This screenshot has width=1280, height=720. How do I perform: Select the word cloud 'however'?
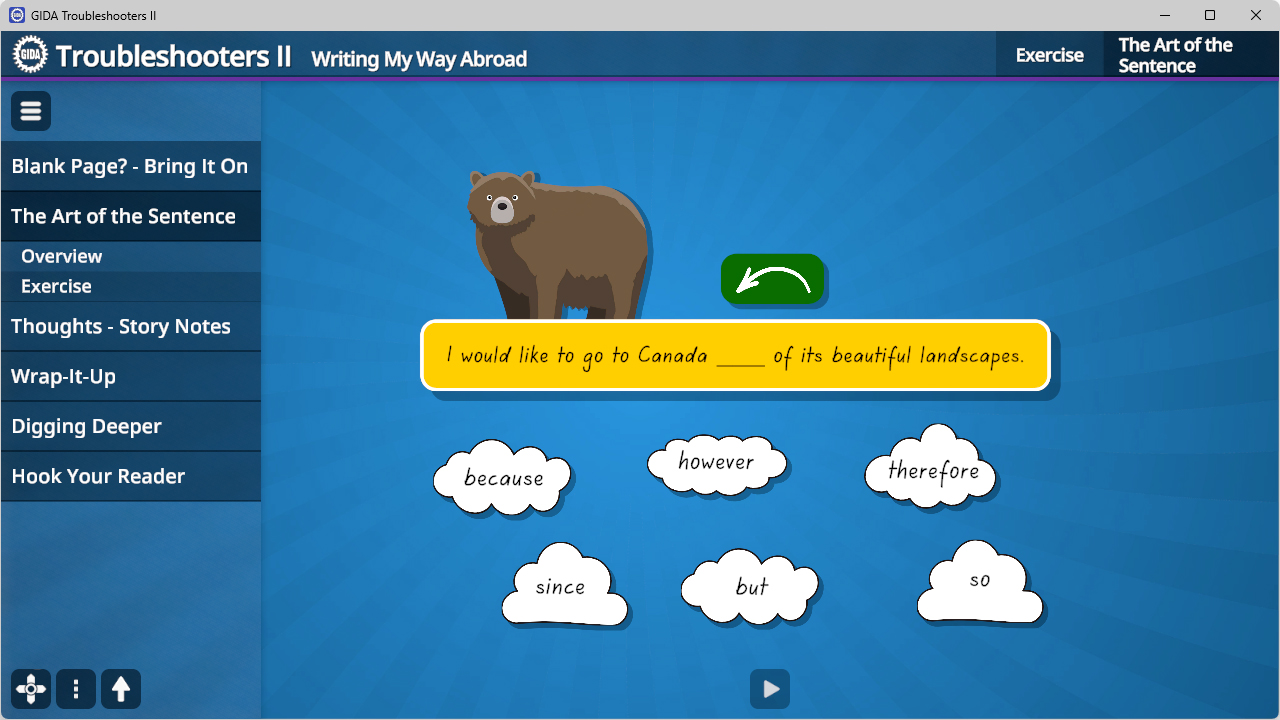tap(716, 462)
